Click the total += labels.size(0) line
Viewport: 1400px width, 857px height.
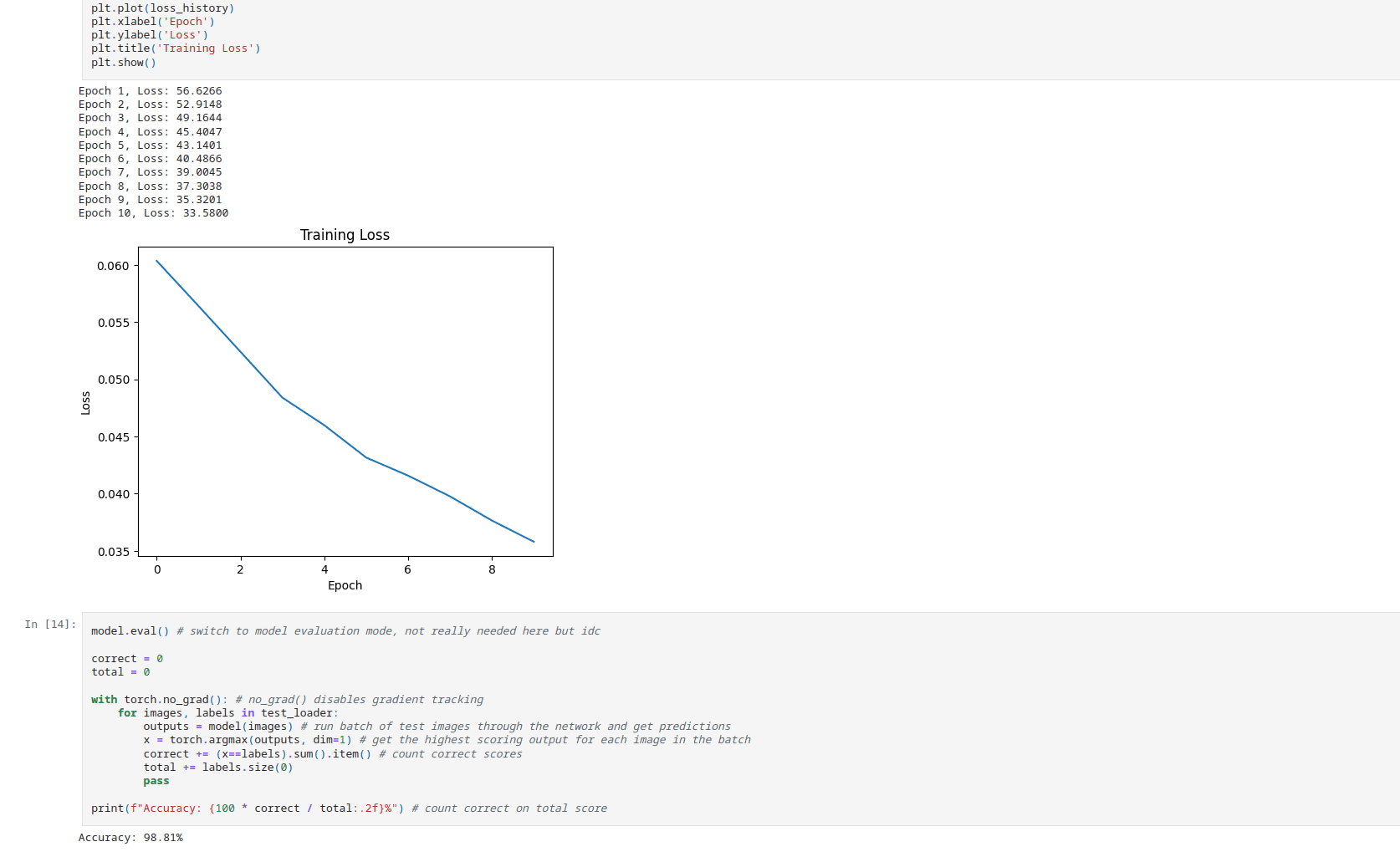coord(218,768)
